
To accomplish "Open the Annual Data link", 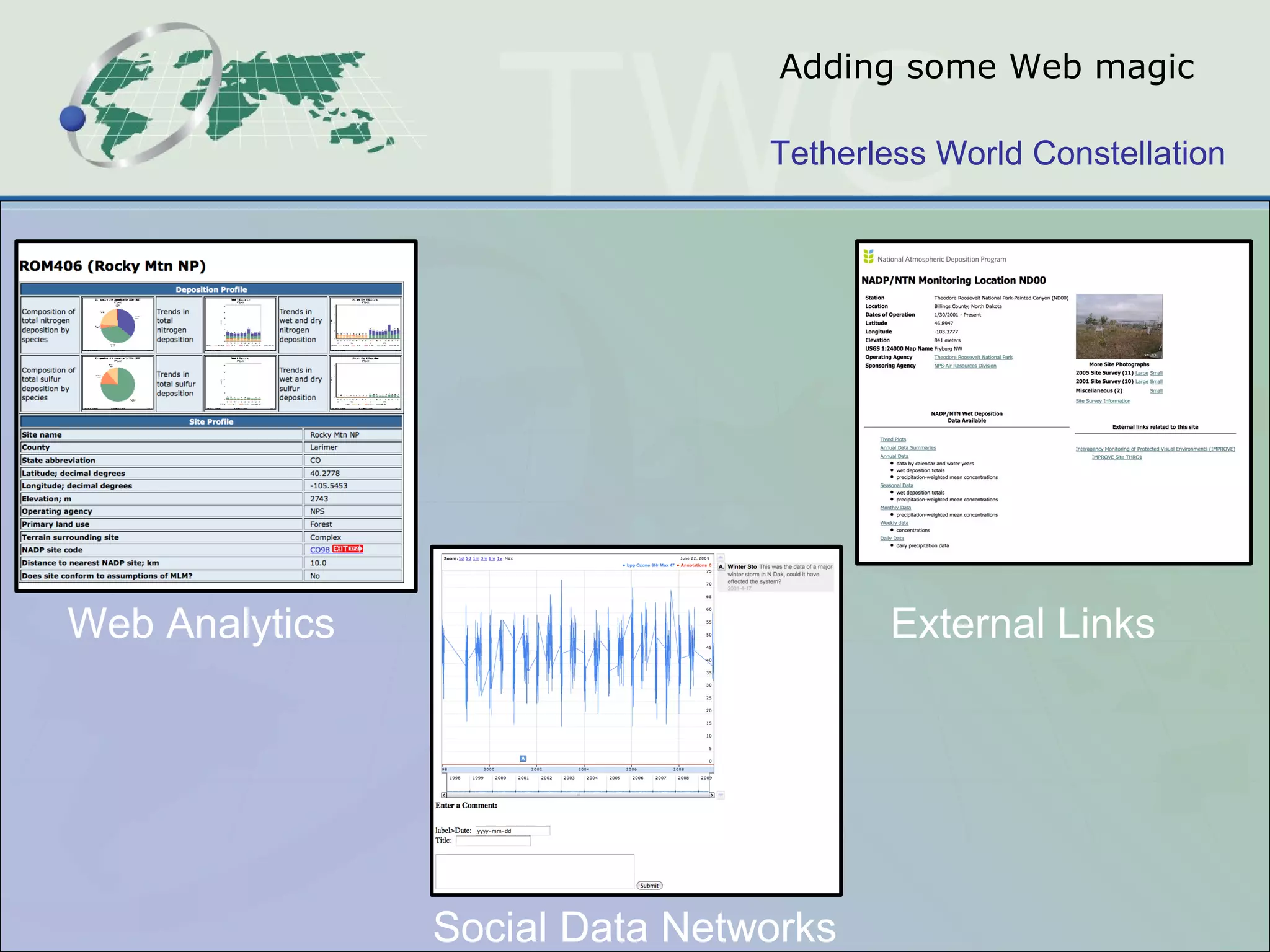I will click(x=894, y=457).
